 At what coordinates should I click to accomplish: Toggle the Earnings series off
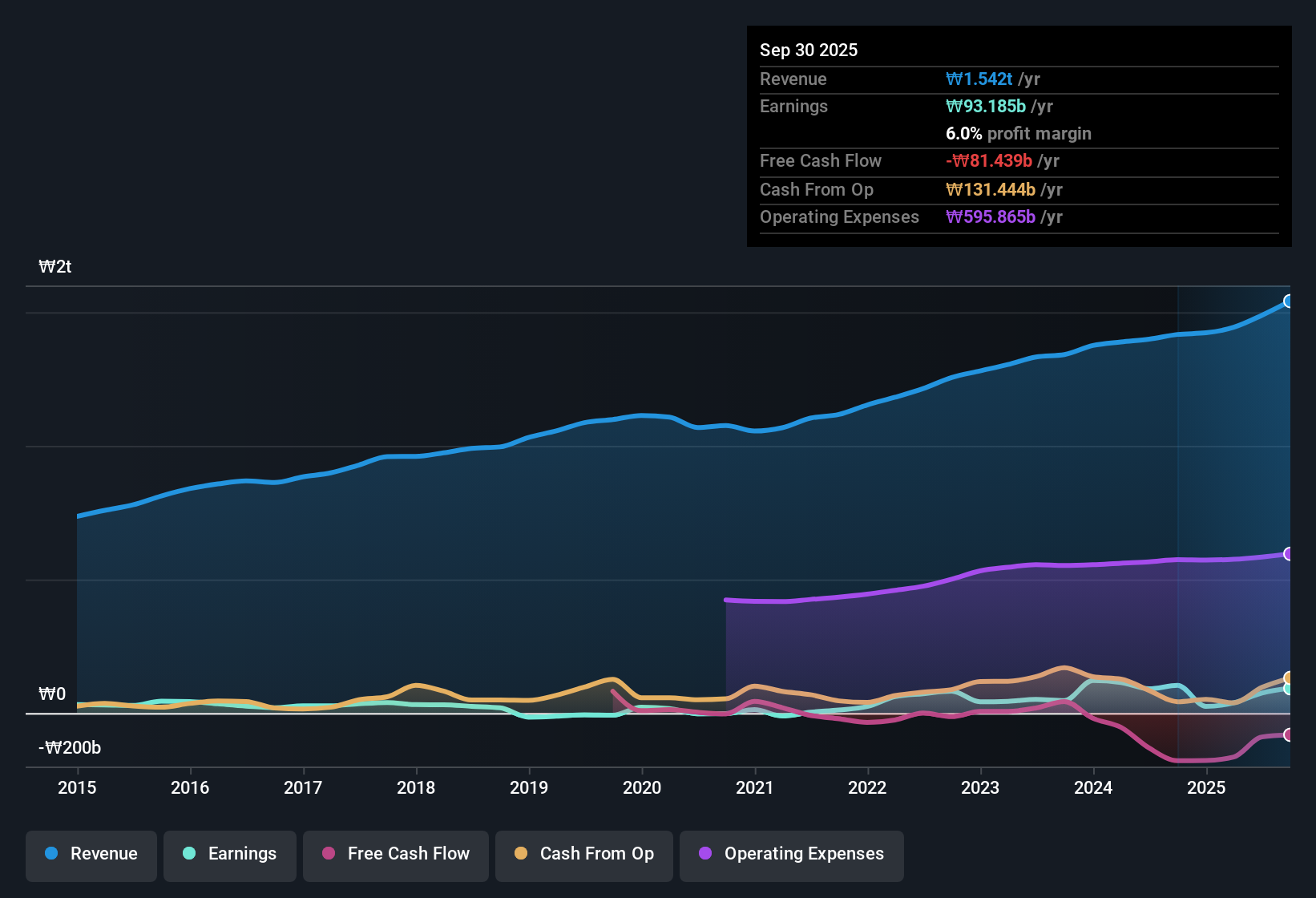point(229,855)
